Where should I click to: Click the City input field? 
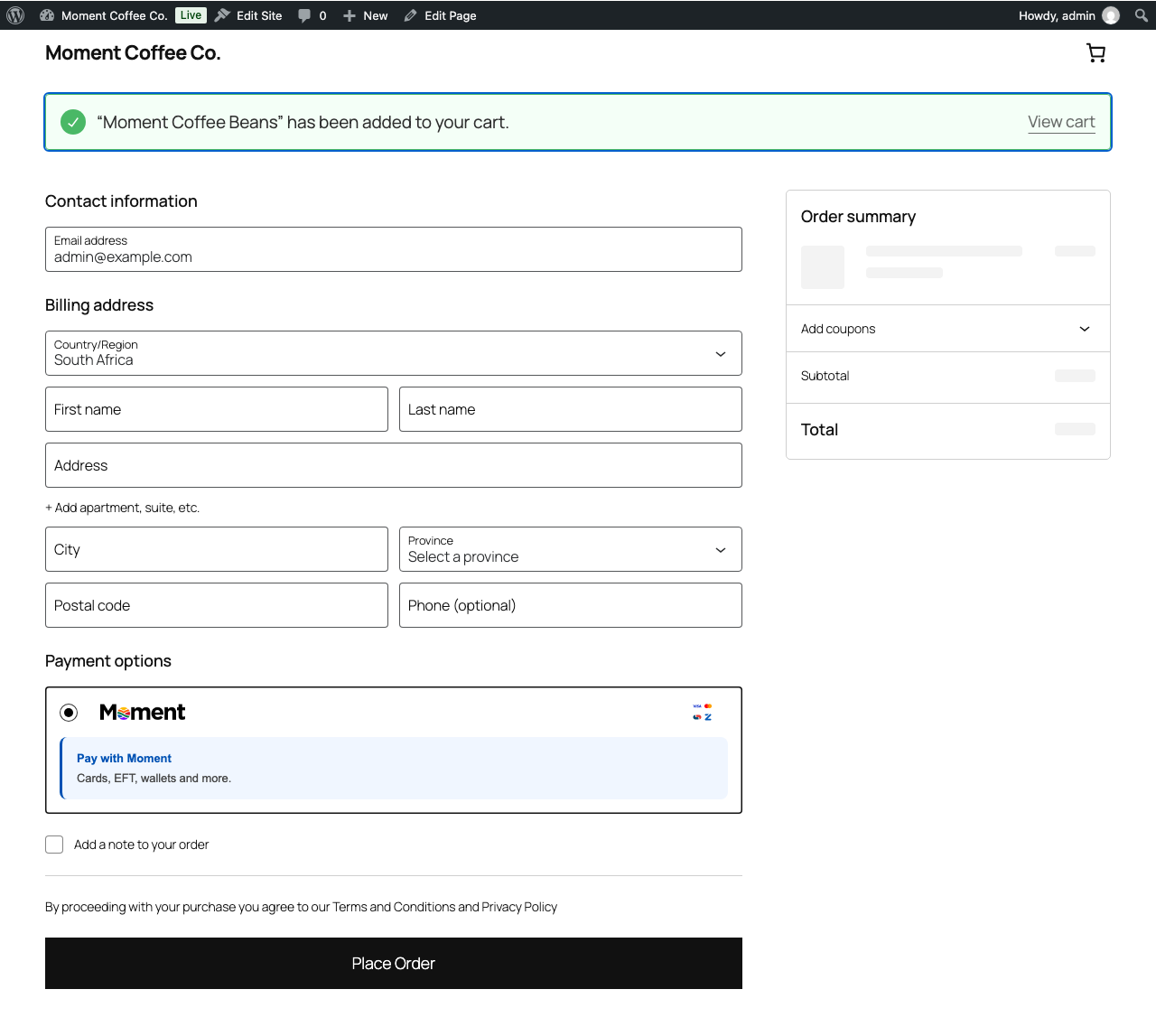217,549
